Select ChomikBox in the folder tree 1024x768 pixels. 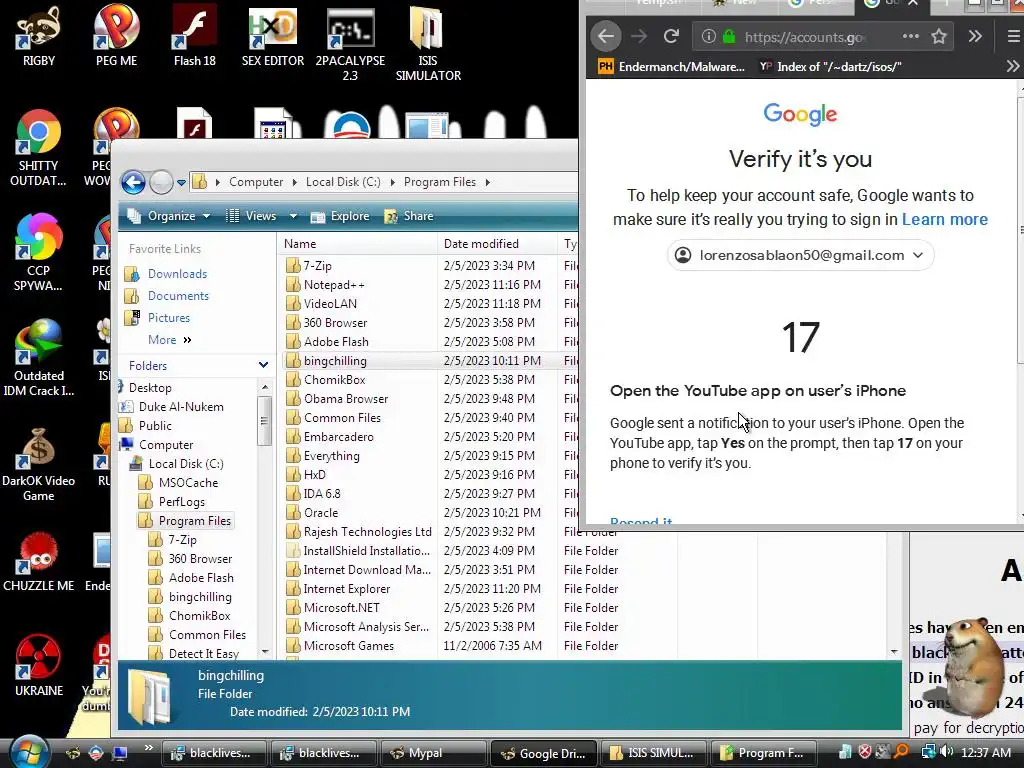[x=199, y=616]
